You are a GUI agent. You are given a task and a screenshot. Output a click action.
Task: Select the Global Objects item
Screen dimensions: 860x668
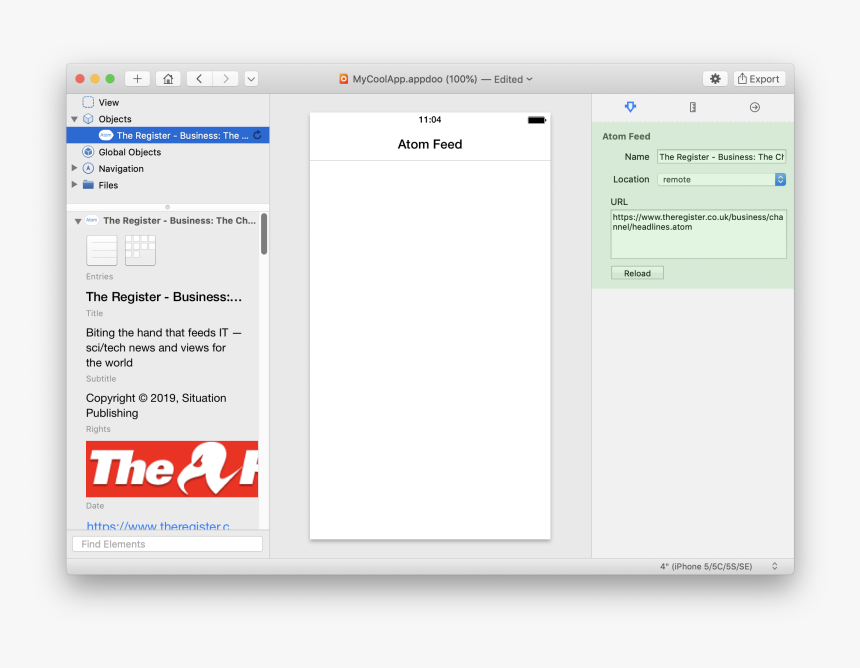(130, 152)
